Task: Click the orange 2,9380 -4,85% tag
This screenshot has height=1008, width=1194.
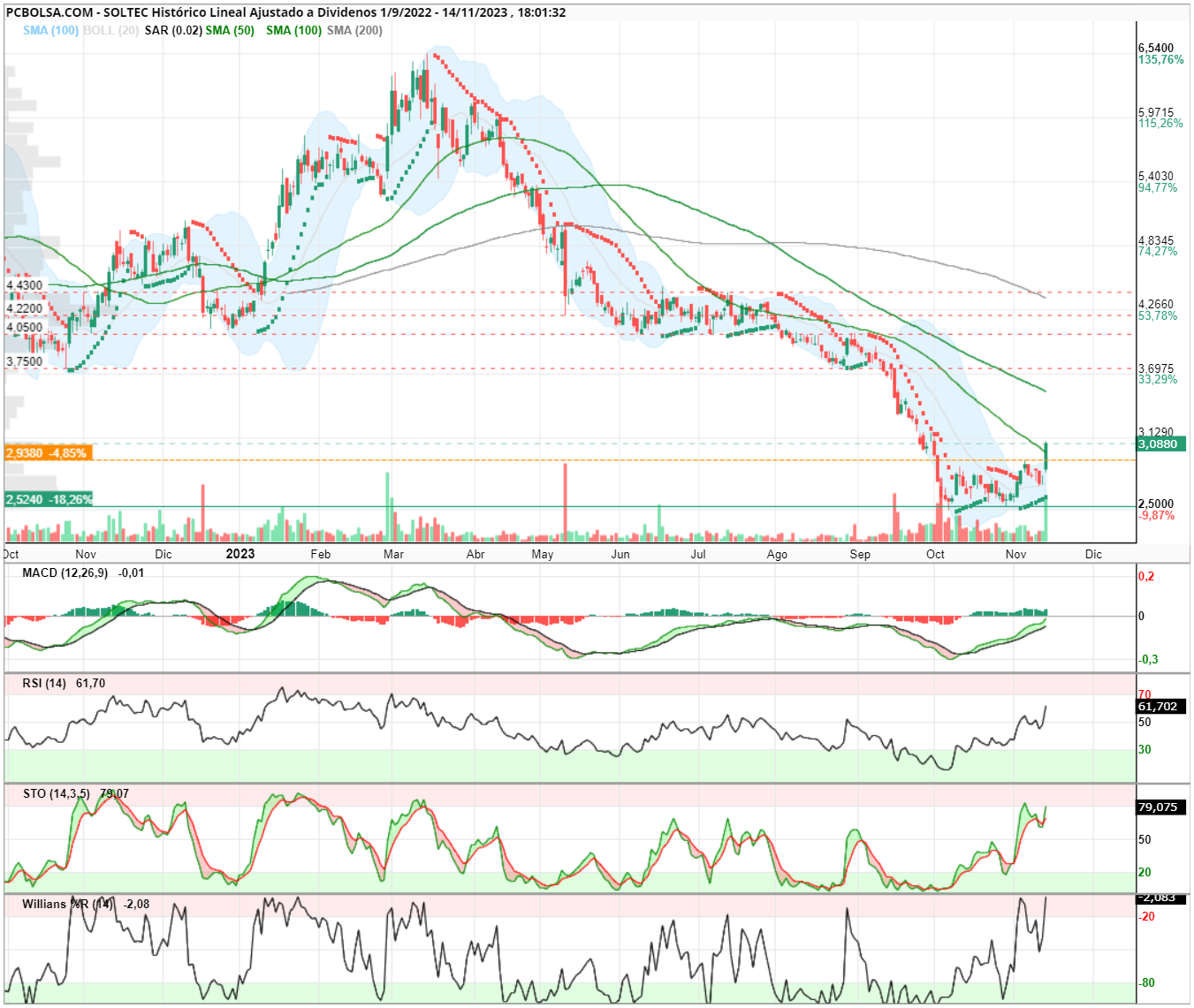Action: pos(48,452)
